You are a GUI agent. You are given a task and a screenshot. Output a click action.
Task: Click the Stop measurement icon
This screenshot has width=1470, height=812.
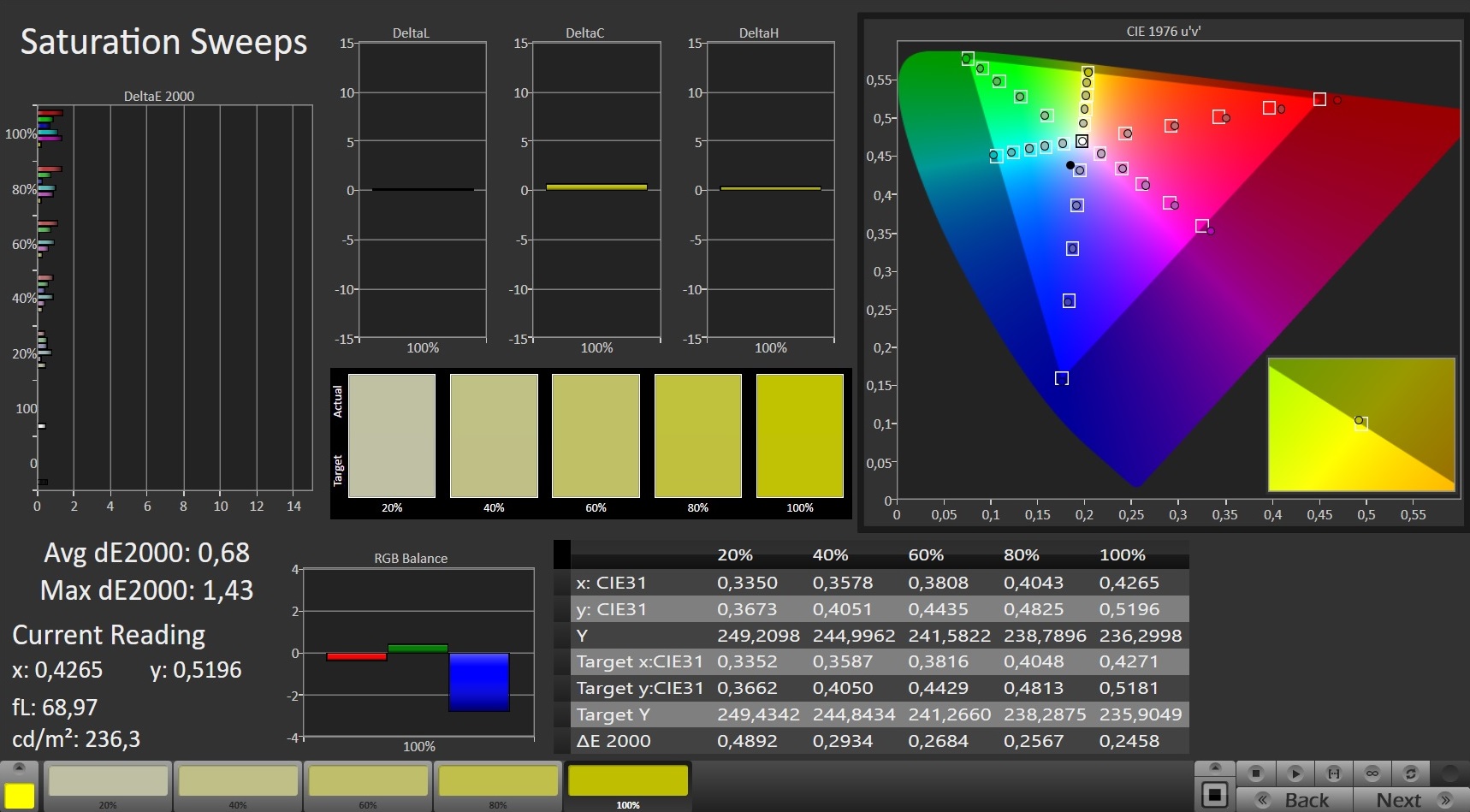coord(1255,773)
